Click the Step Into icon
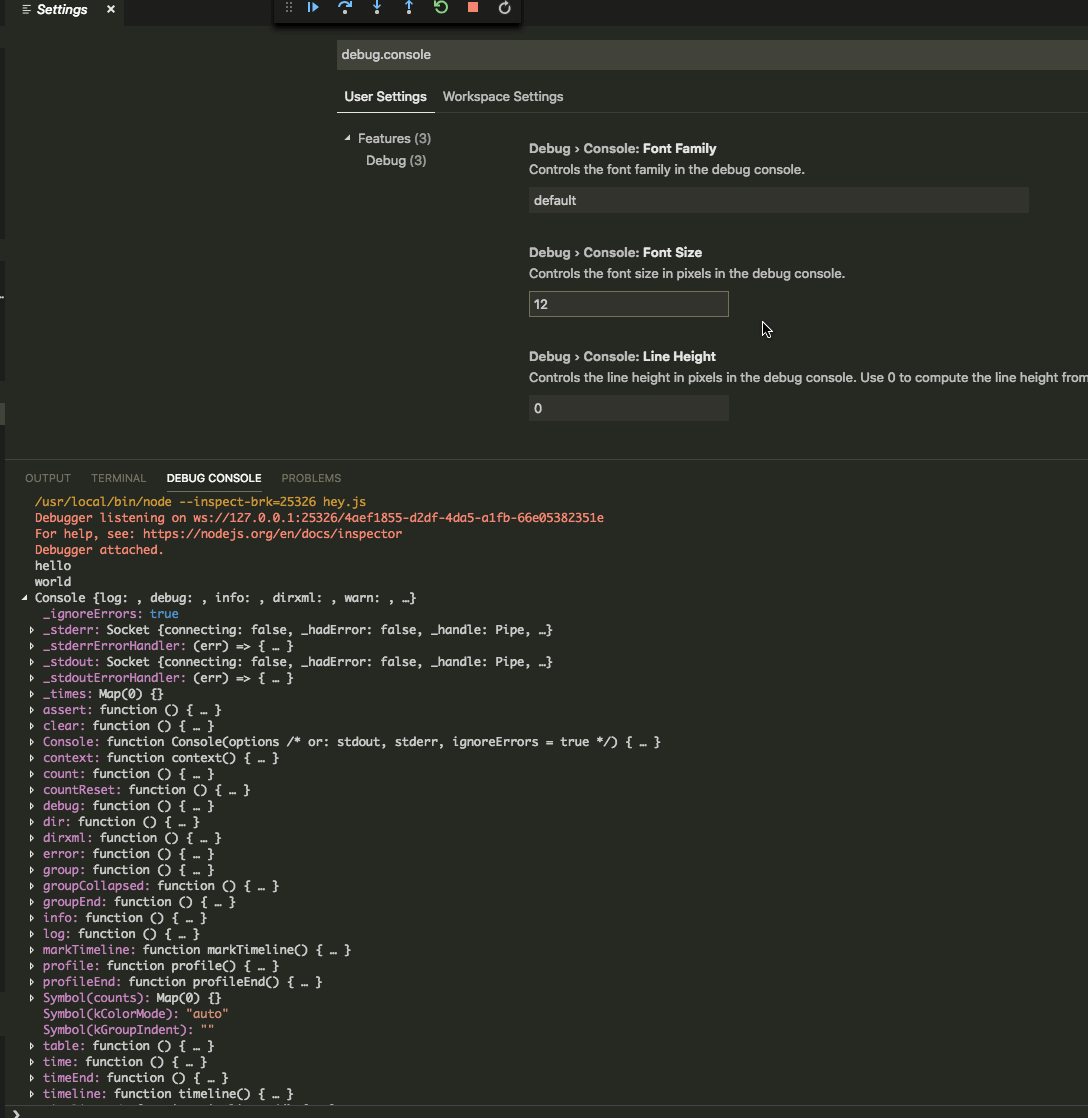 (x=377, y=8)
